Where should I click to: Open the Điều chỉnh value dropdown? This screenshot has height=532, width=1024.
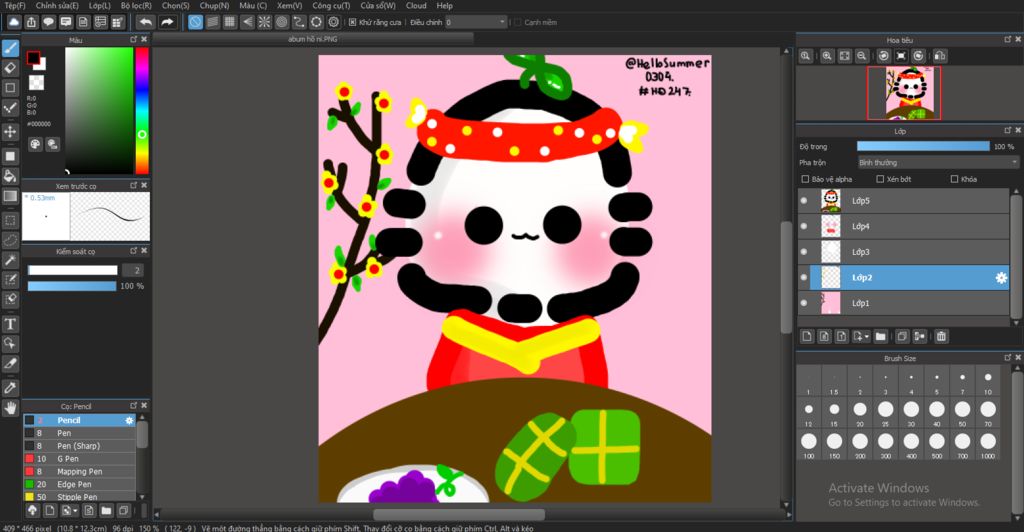click(476, 22)
